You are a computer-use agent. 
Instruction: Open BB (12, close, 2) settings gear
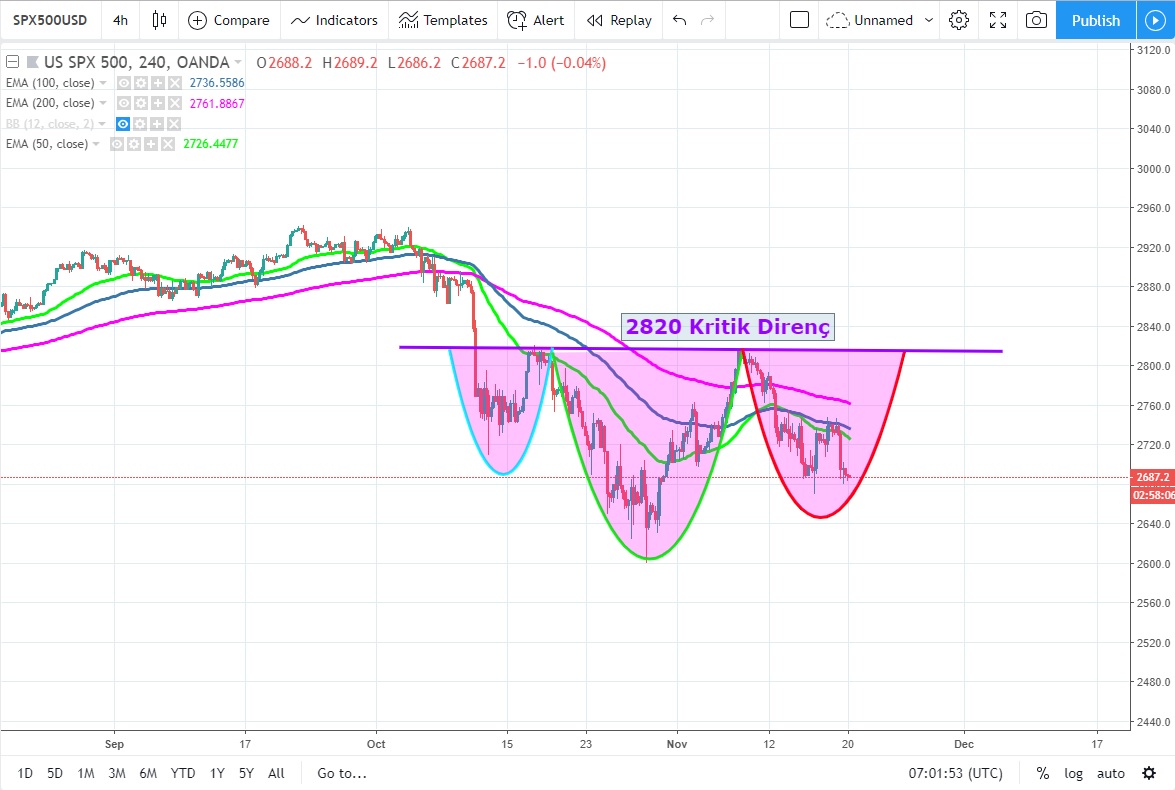click(x=140, y=124)
